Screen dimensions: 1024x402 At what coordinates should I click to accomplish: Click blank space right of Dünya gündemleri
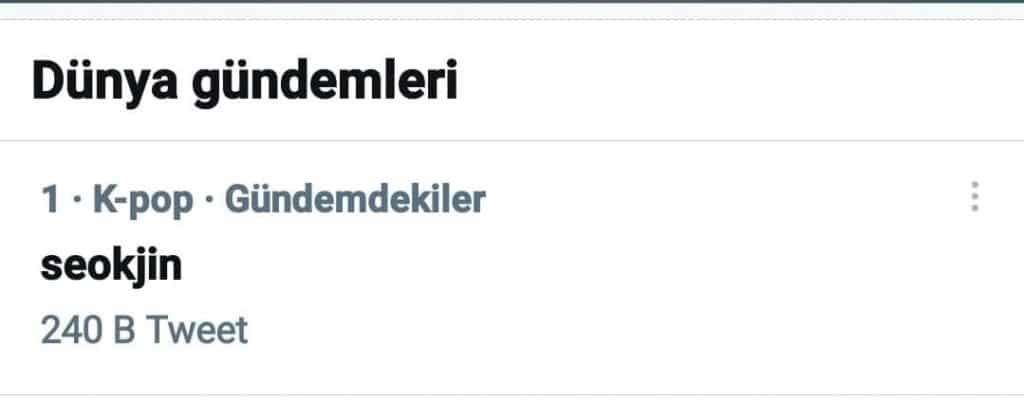[x=718, y=81]
